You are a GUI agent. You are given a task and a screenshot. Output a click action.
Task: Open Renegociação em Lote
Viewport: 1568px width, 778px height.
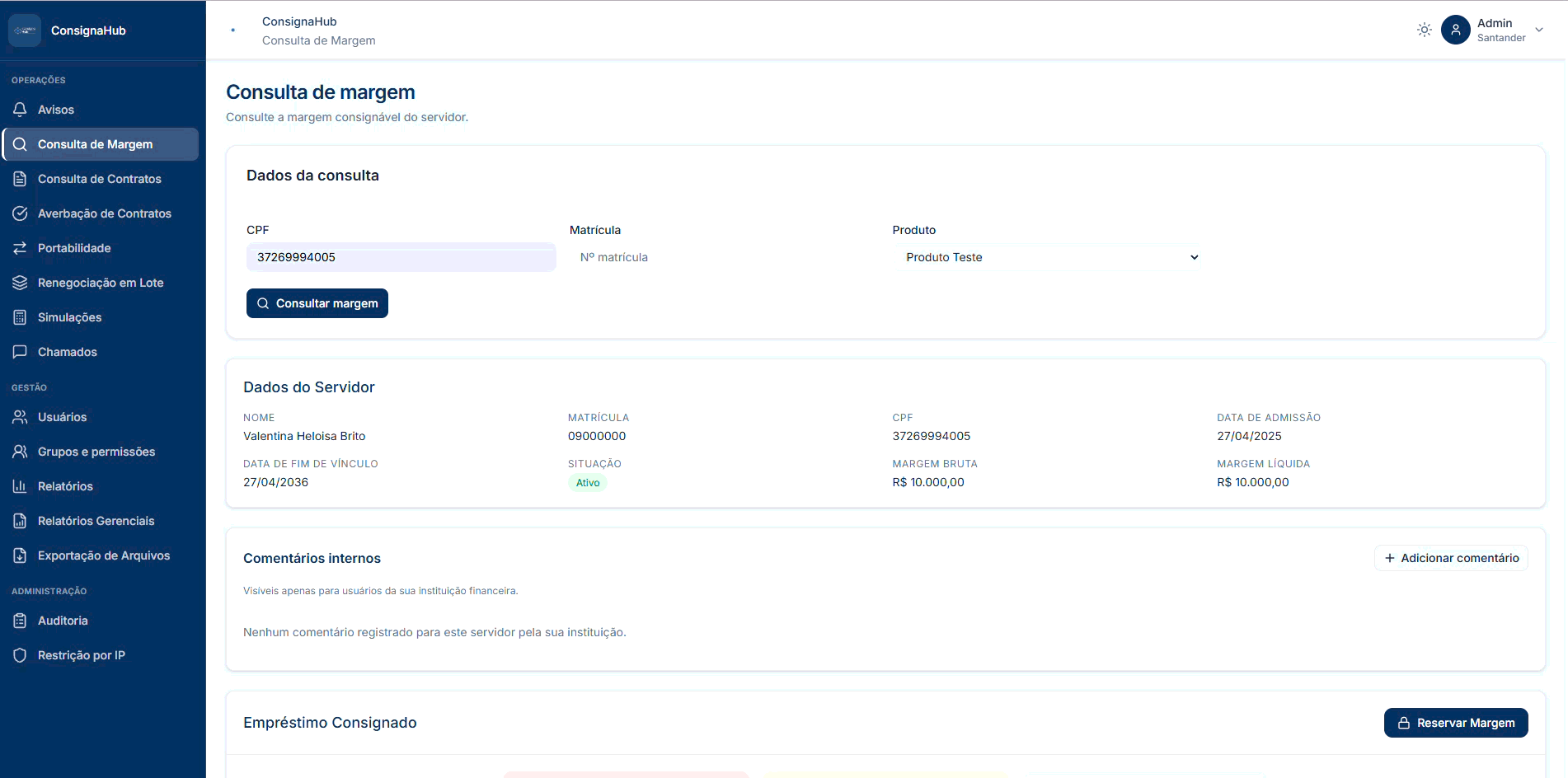click(x=101, y=283)
